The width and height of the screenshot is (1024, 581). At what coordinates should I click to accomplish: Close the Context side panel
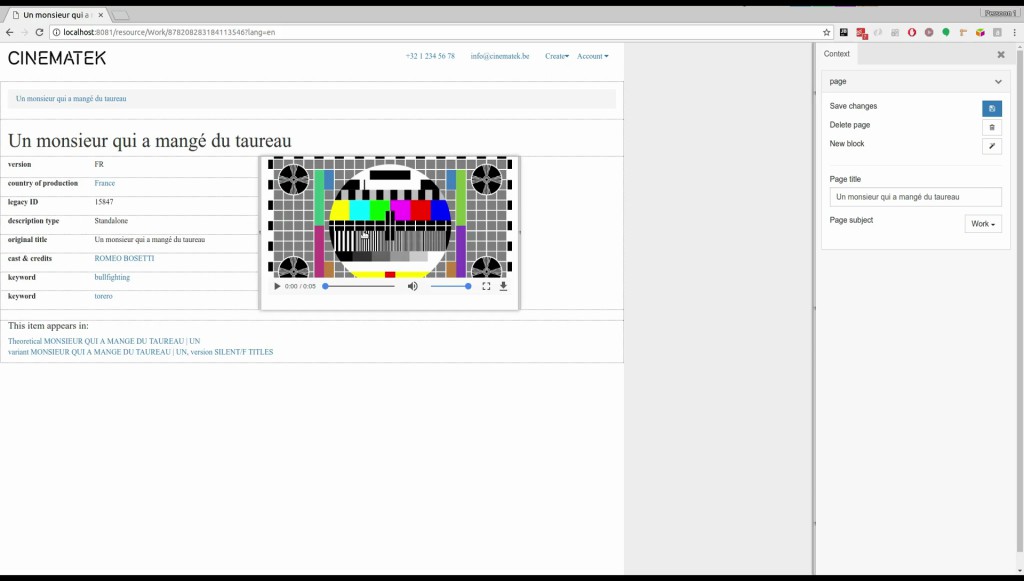[1000, 55]
